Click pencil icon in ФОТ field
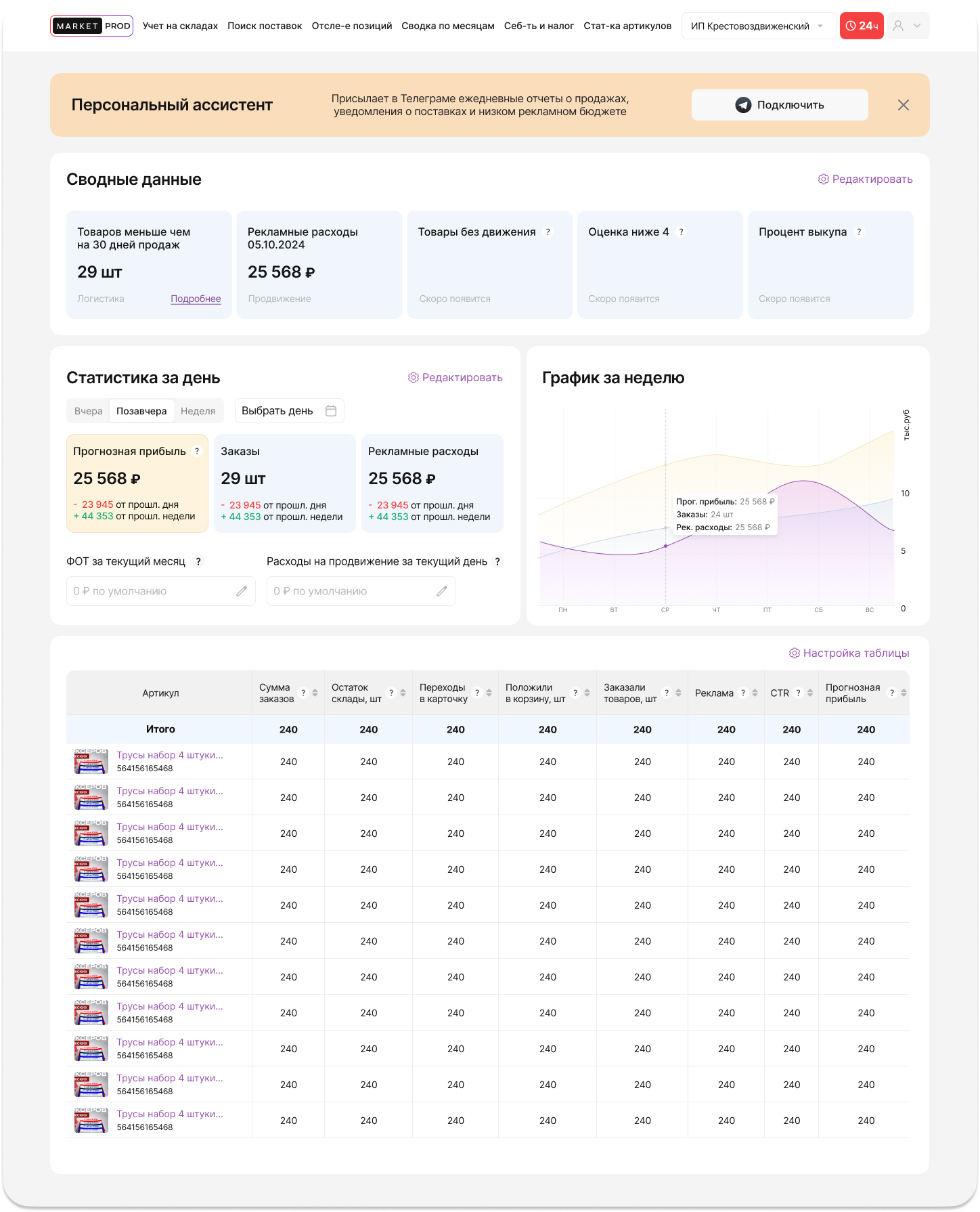This screenshot has width=980, height=1212. coord(241,591)
